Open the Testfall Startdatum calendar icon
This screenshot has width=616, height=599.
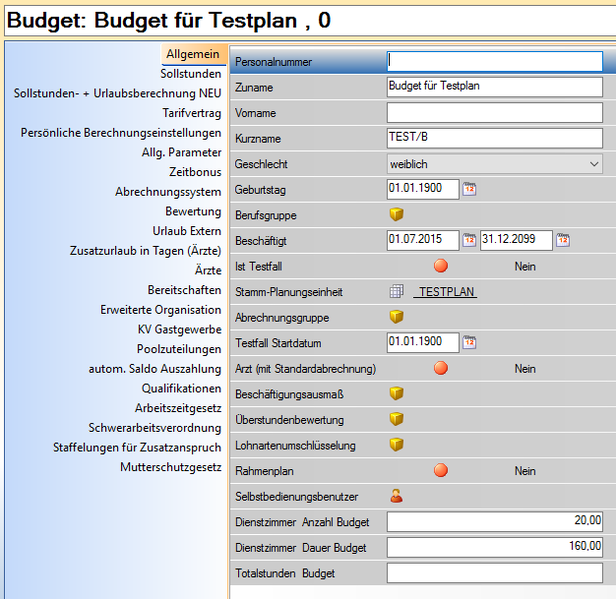click(x=469, y=343)
